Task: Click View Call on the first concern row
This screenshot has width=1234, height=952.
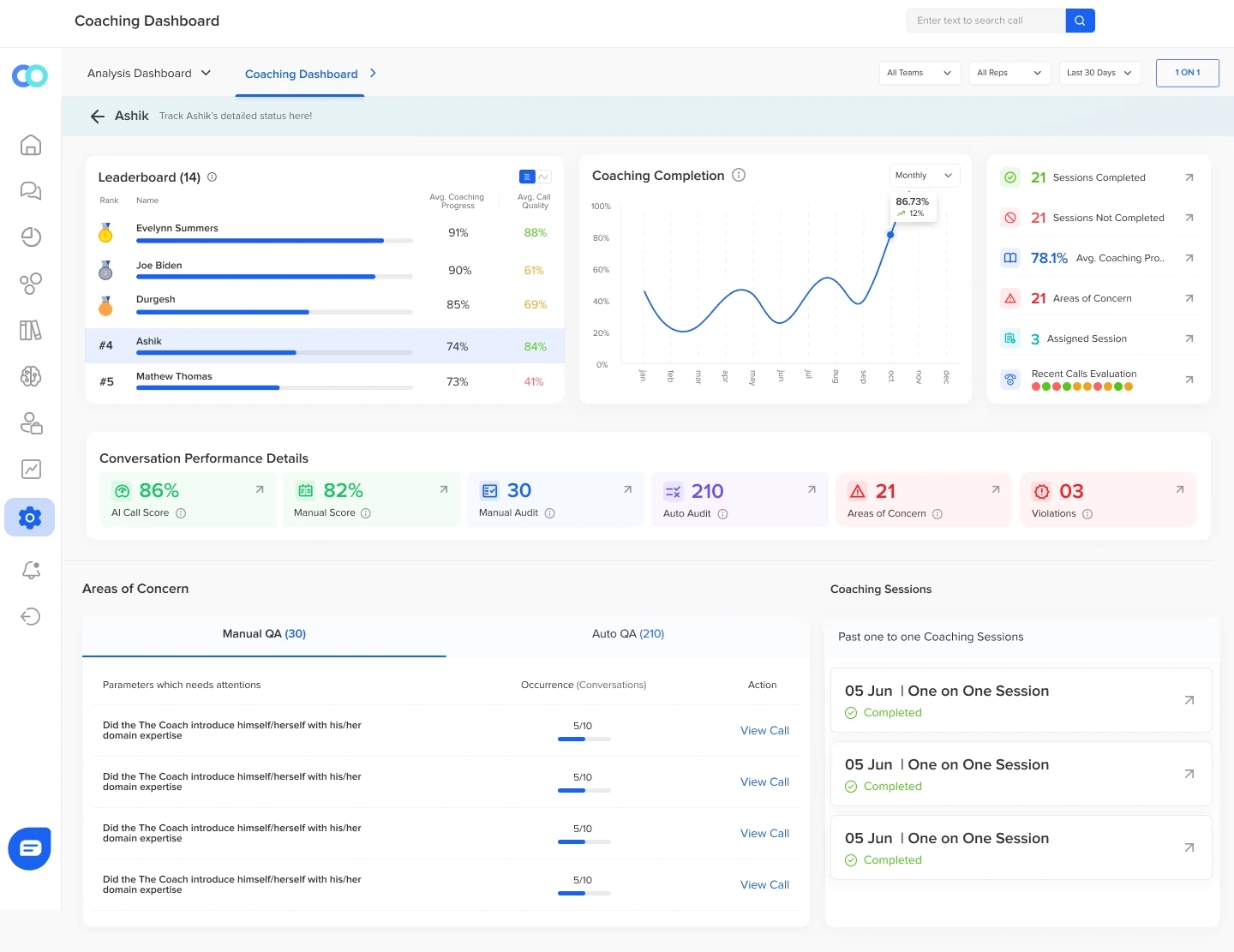Action: 764,730
